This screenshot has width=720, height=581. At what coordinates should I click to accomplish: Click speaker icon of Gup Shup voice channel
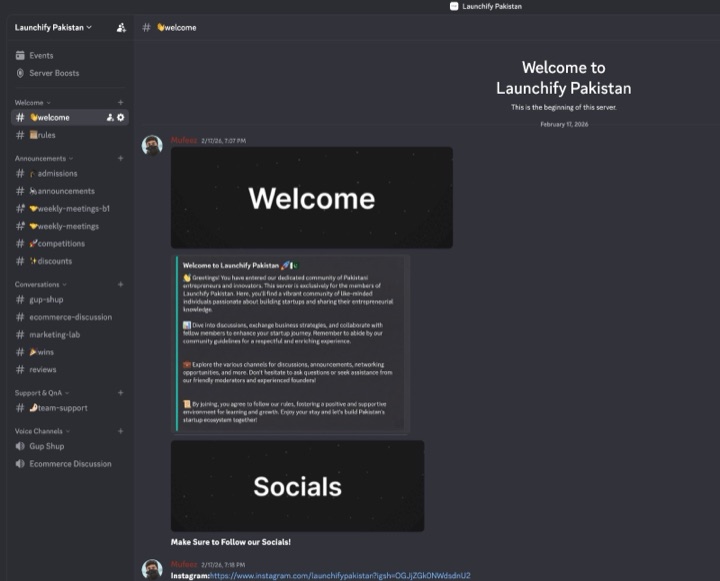pyautogui.click(x=20, y=446)
